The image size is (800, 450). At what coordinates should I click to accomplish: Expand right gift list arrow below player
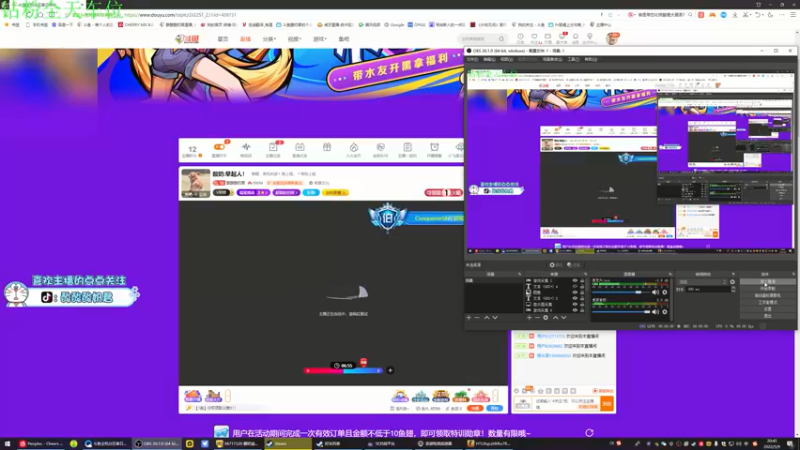(495, 395)
